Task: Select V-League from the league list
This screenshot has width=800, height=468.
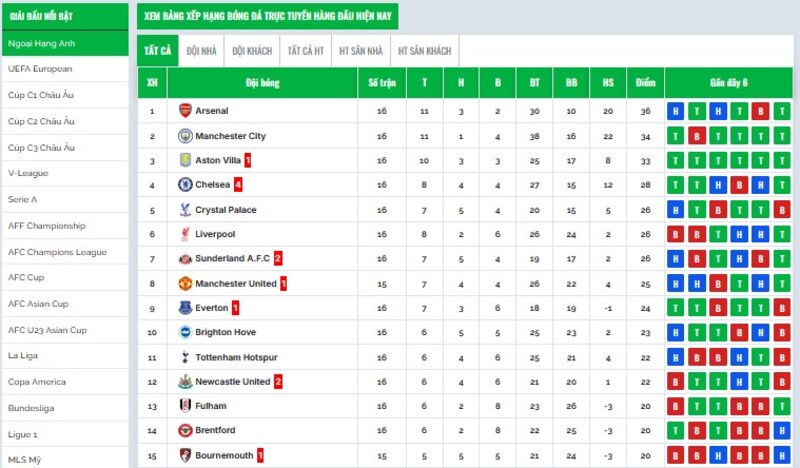Action: pyautogui.click(x=25, y=173)
